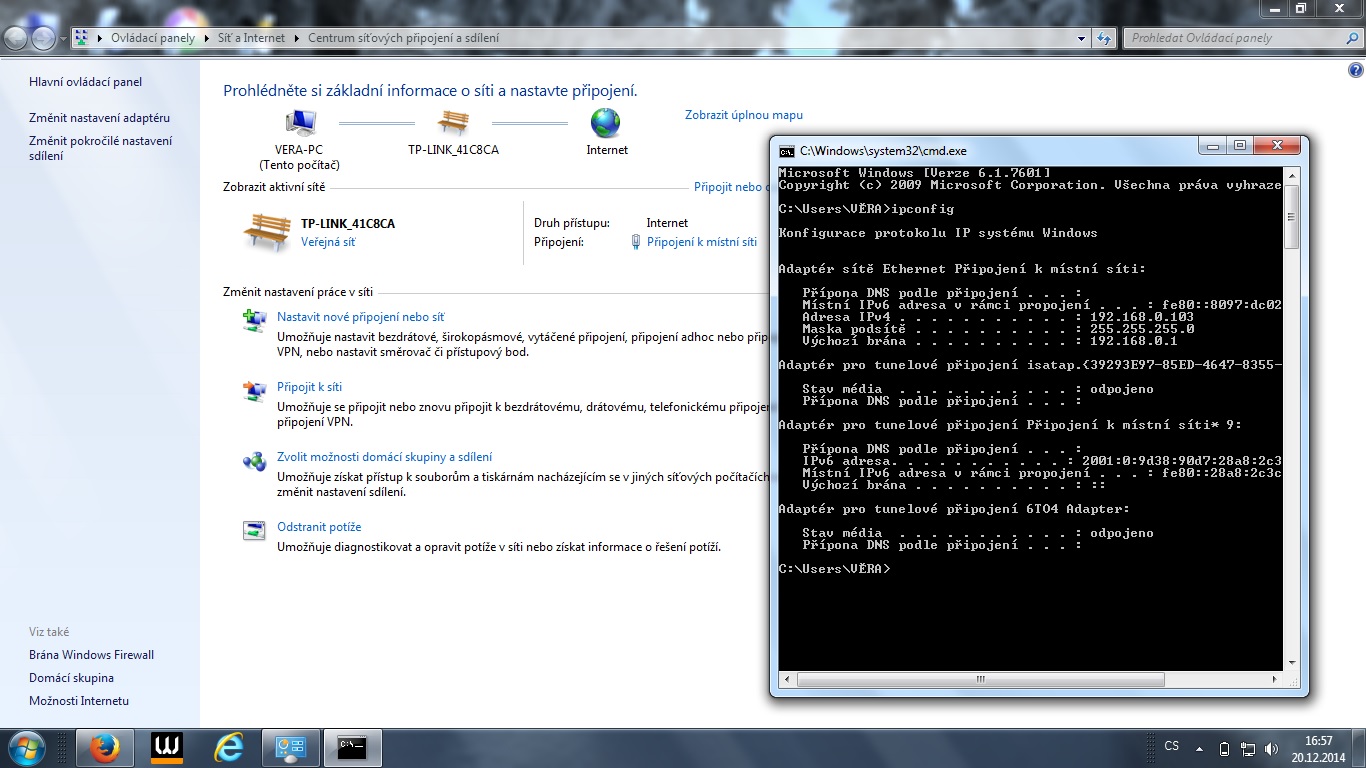Click Nastavit nové připojení nebo síť
1366x768 pixels.
tap(361, 317)
